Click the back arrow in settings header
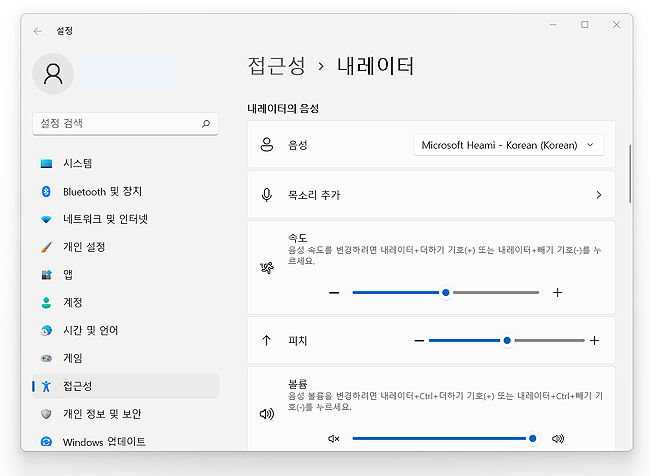The image size is (650, 476). [38, 31]
